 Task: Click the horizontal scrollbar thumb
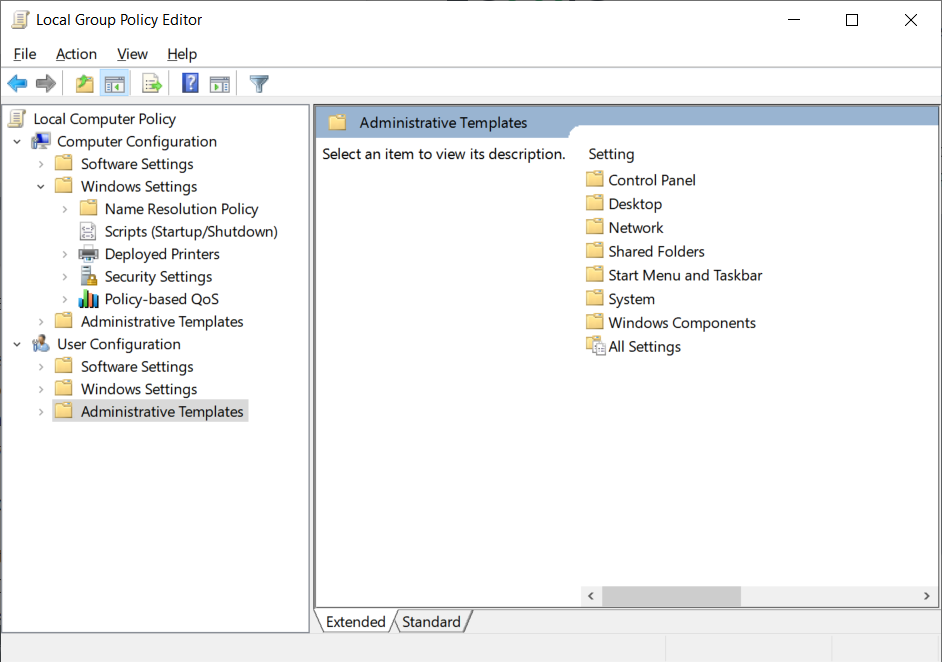pyautogui.click(x=671, y=596)
